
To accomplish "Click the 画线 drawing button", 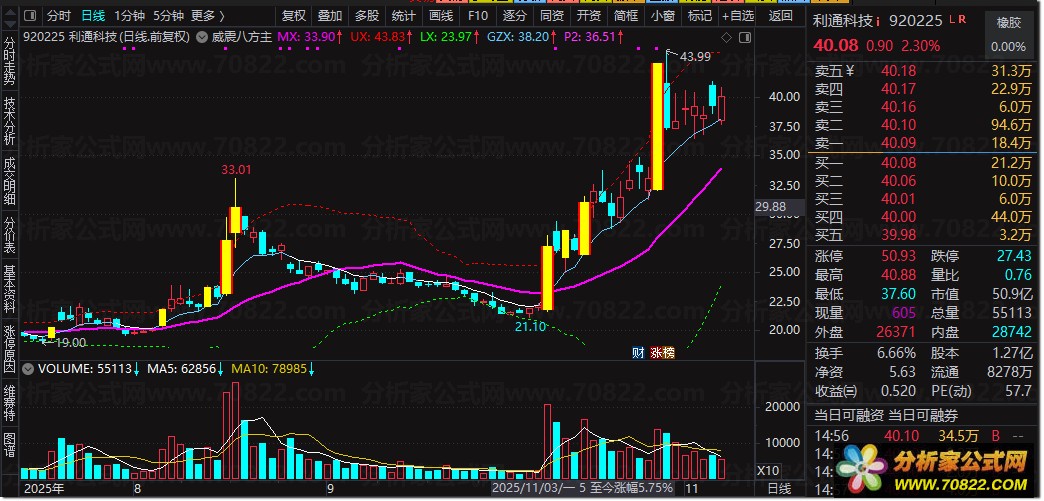I will click(441, 15).
